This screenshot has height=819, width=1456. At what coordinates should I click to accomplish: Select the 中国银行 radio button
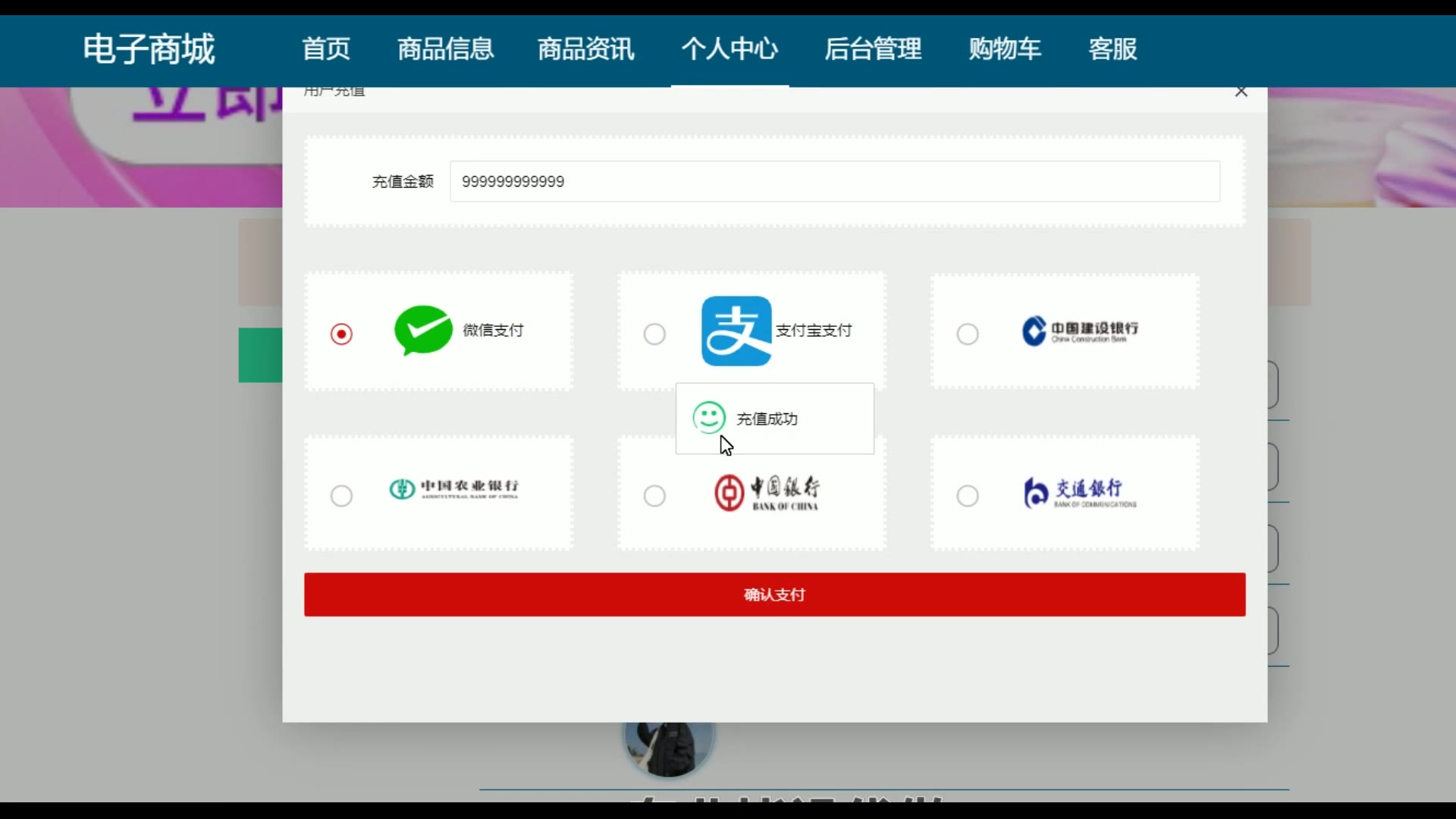pyautogui.click(x=654, y=496)
